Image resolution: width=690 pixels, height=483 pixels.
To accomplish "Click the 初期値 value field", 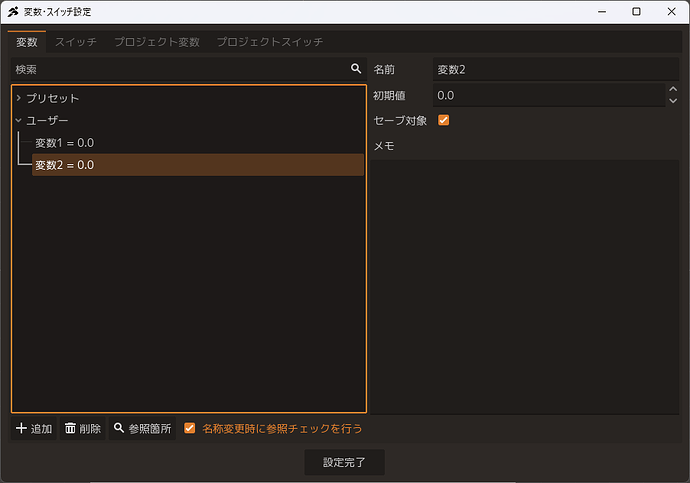I will (549, 95).
